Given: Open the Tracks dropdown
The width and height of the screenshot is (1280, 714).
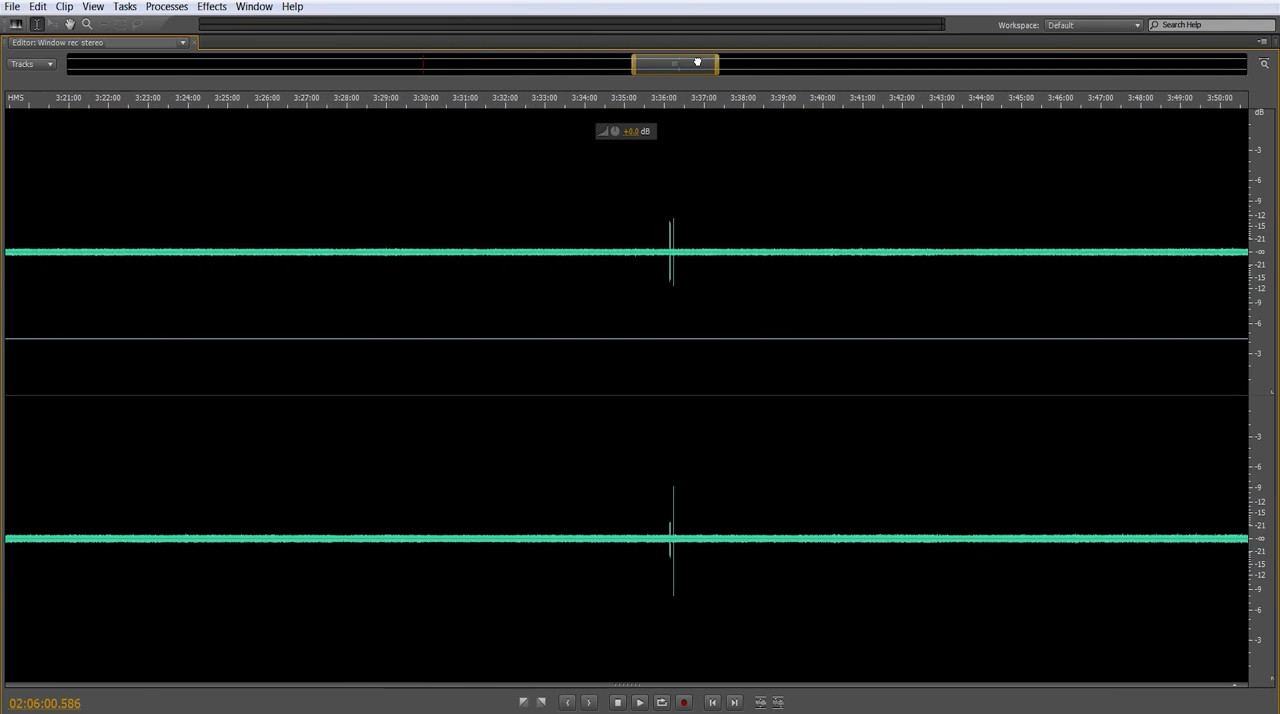Looking at the screenshot, I should coord(31,64).
